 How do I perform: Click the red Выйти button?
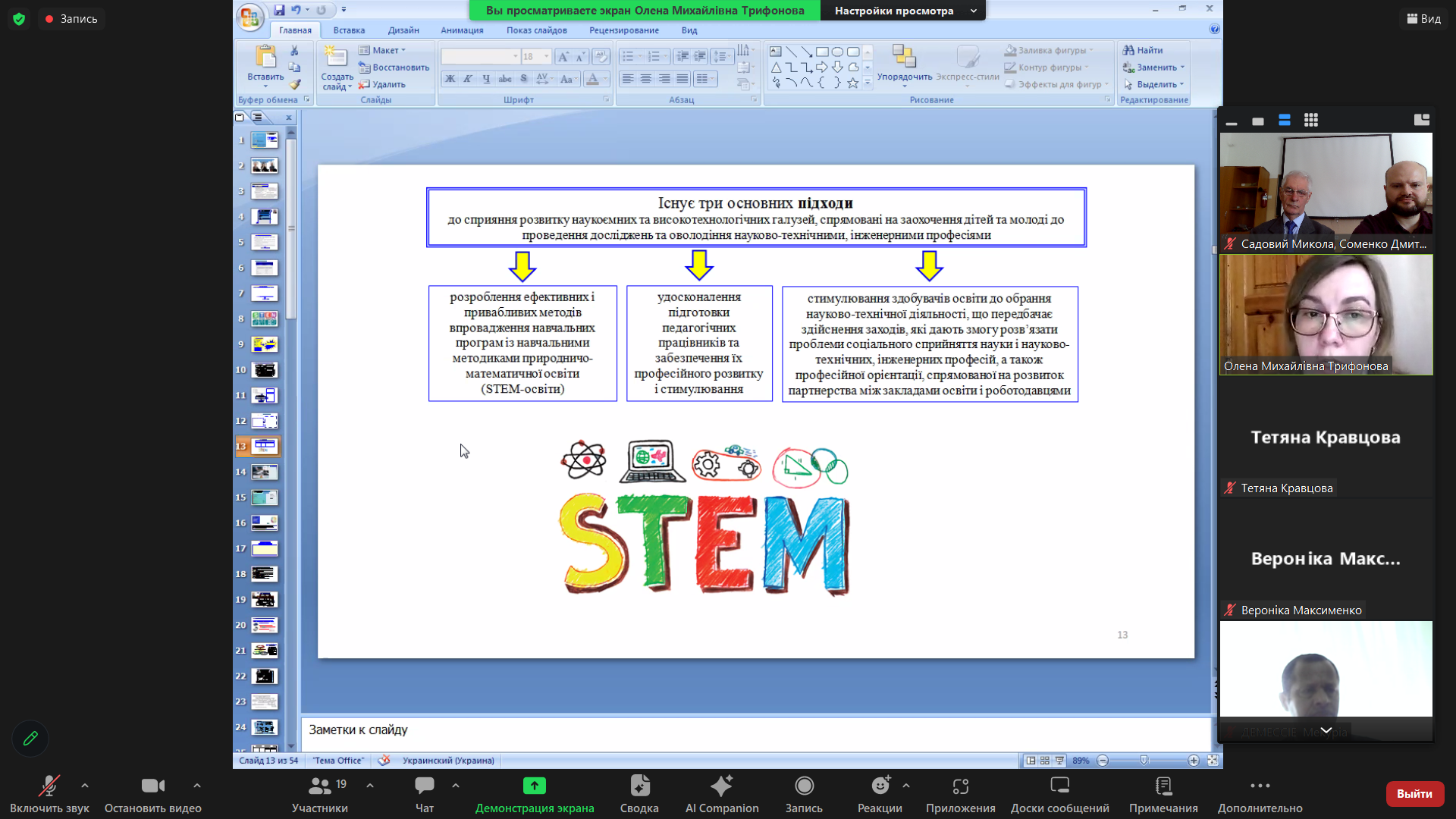[x=1414, y=793]
